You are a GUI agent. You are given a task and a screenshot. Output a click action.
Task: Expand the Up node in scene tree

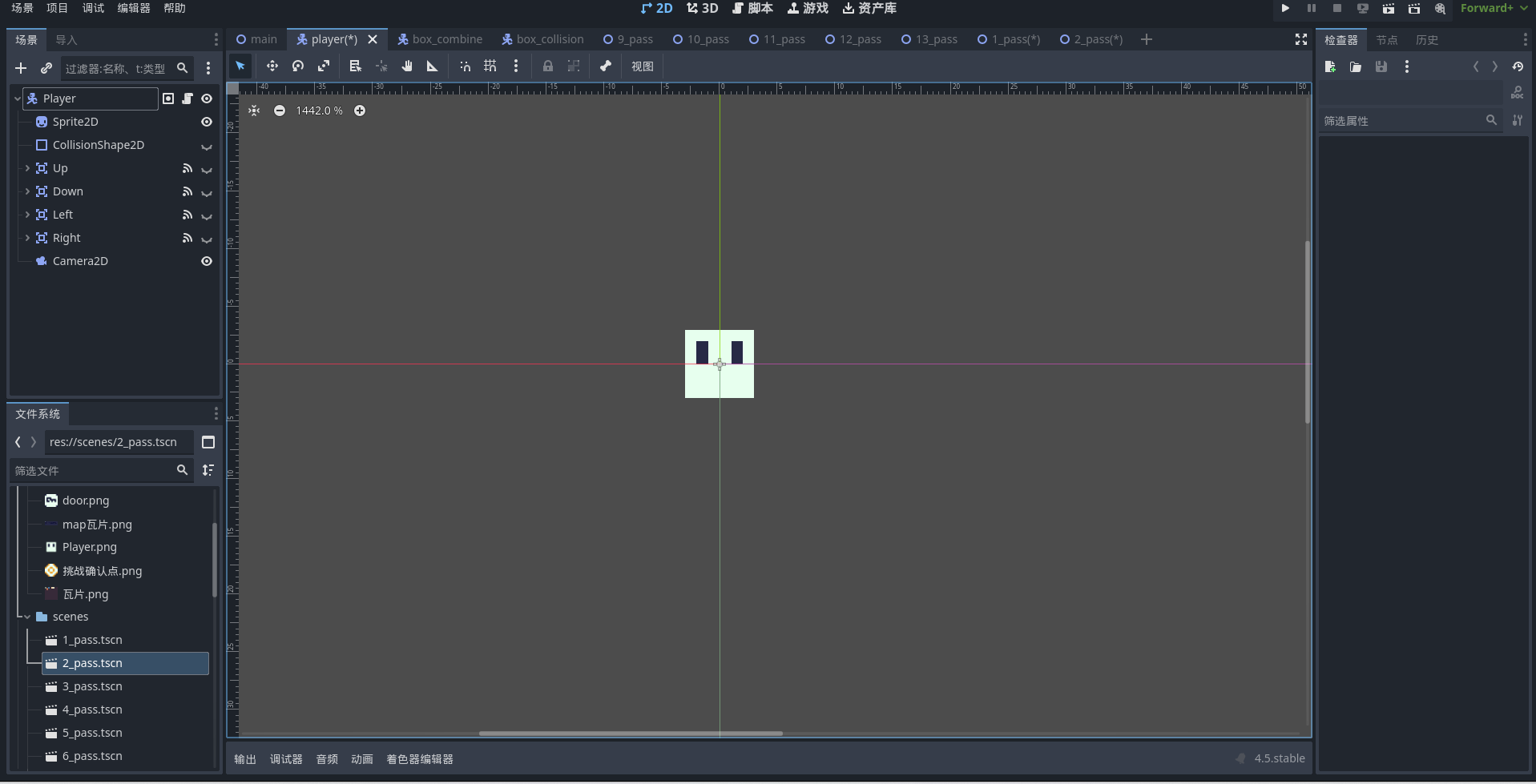27,168
